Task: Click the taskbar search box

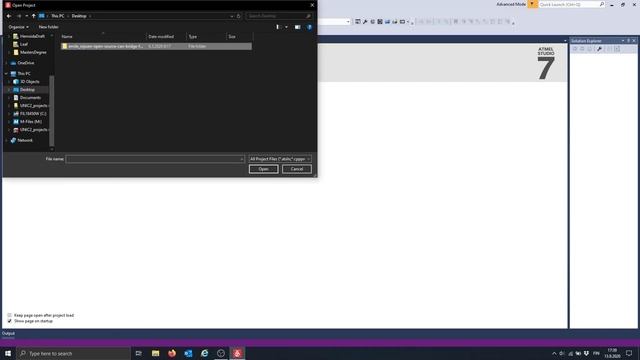Action: [73, 353]
